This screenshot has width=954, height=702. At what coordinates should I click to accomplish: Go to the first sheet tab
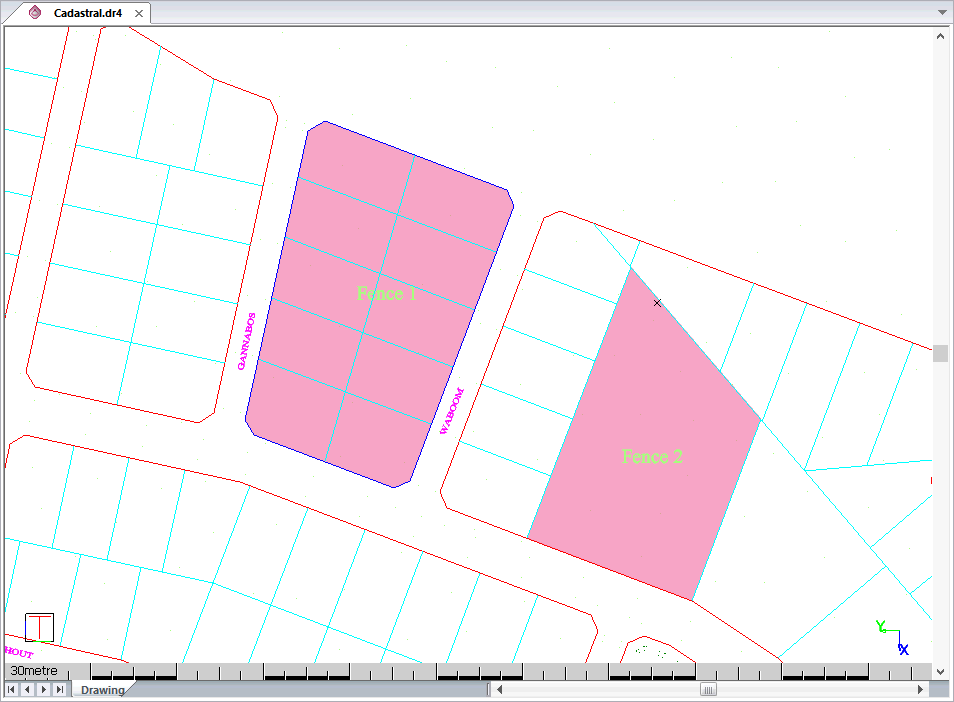point(12,690)
